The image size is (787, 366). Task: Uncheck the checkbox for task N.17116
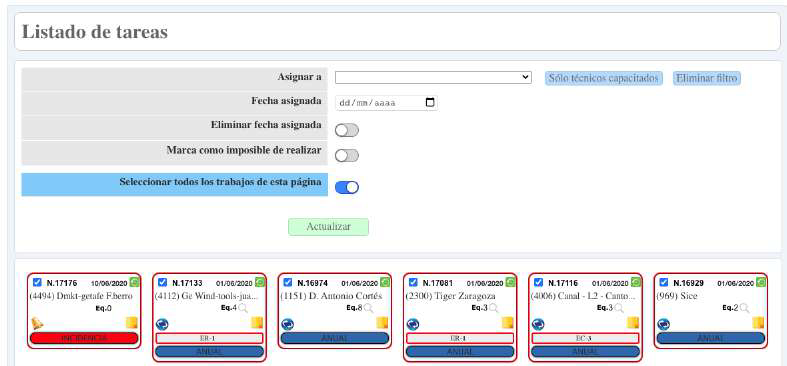click(x=539, y=282)
